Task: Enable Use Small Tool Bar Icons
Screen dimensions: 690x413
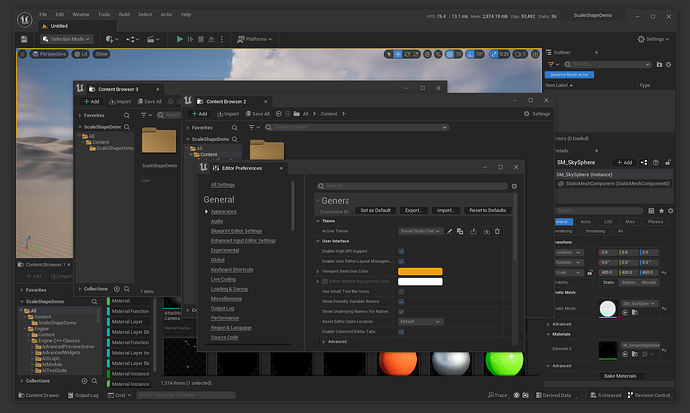Action: coord(402,291)
